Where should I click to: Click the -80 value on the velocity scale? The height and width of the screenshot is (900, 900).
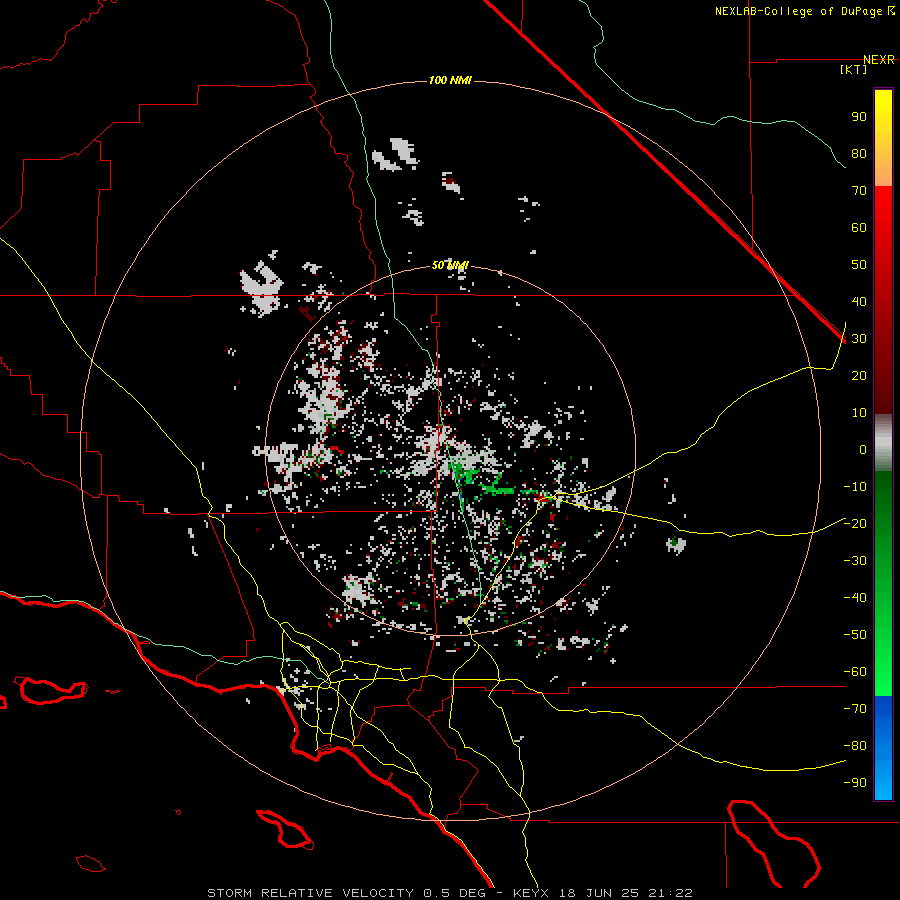pos(855,746)
